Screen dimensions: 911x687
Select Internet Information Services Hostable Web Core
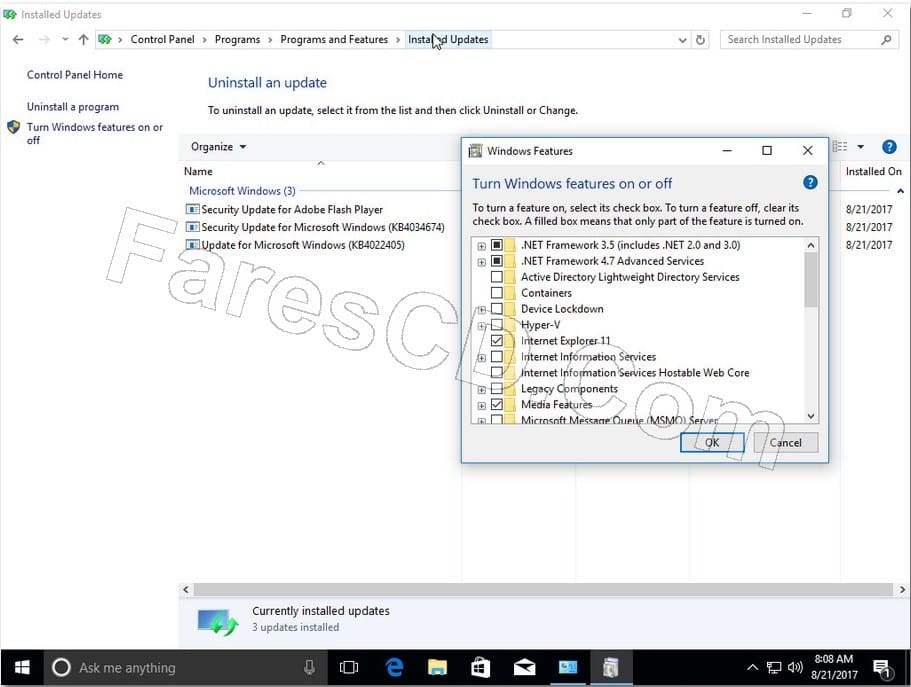[635, 373]
